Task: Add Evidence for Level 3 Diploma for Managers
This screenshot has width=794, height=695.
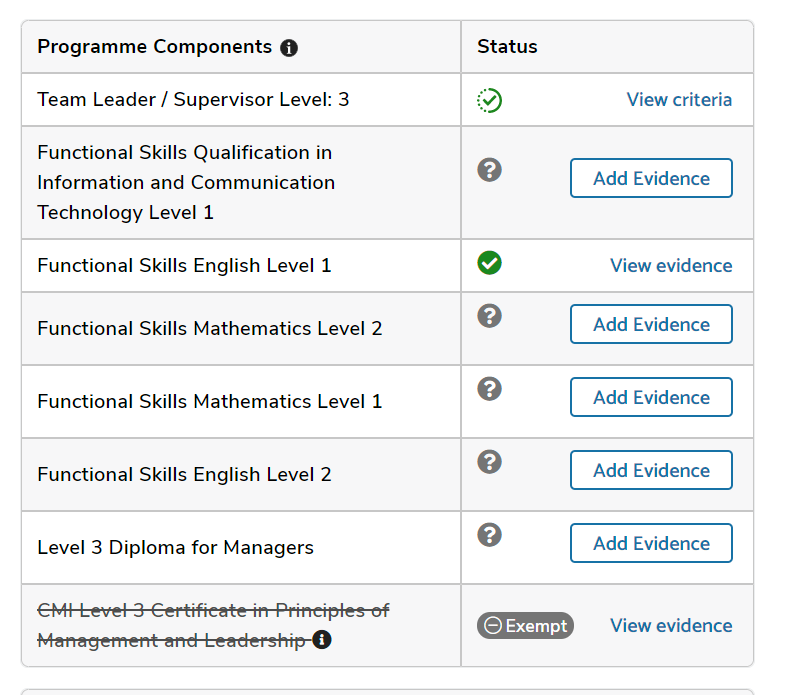Action: [x=651, y=544]
